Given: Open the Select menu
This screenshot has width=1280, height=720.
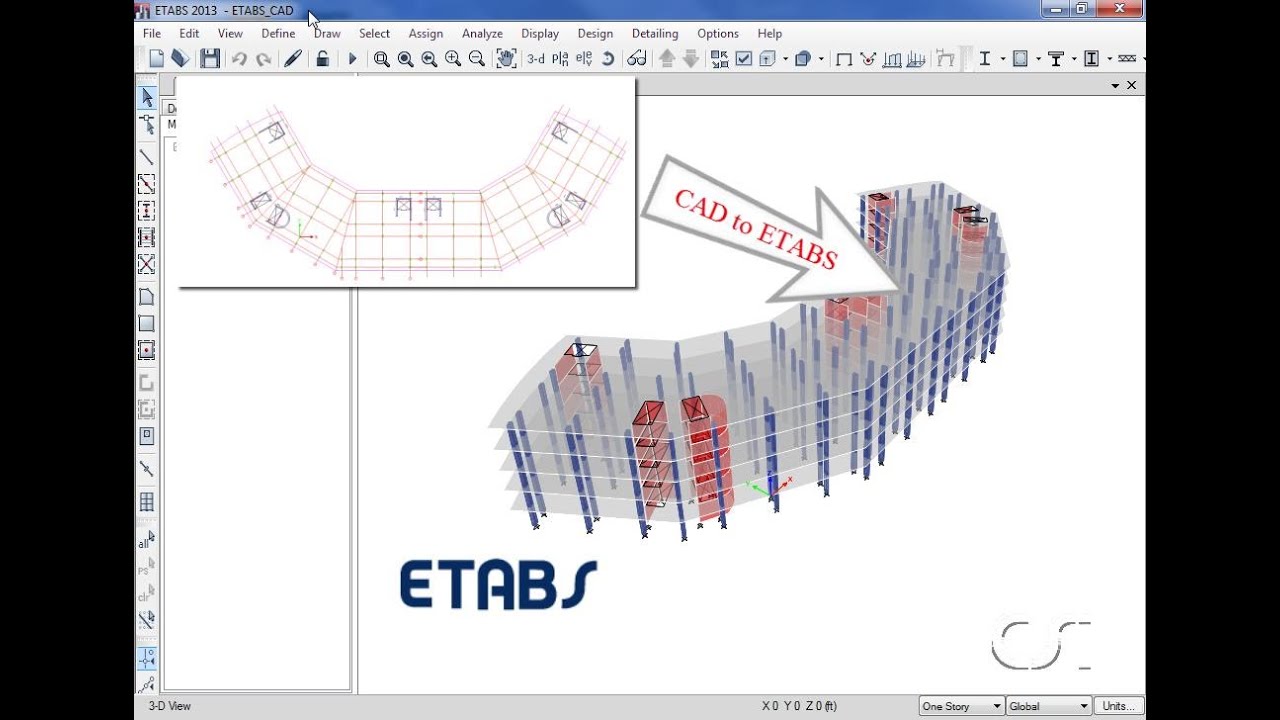Looking at the screenshot, I should pyautogui.click(x=374, y=33).
